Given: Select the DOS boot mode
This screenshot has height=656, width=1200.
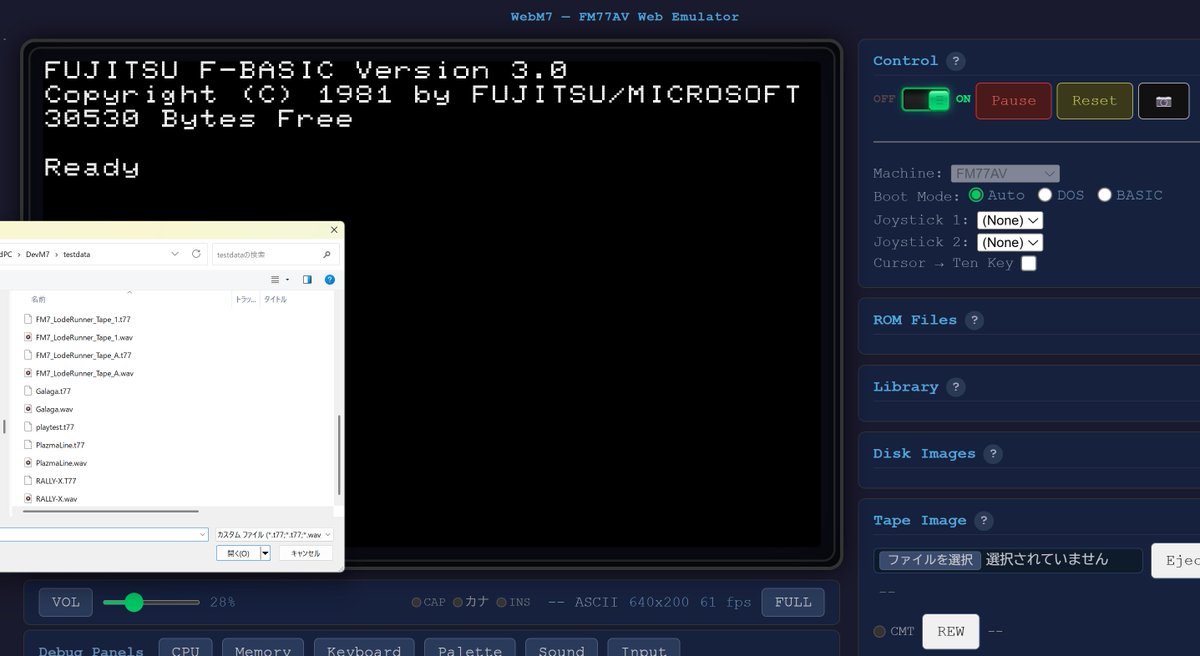Looking at the screenshot, I should click(1045, 195).
